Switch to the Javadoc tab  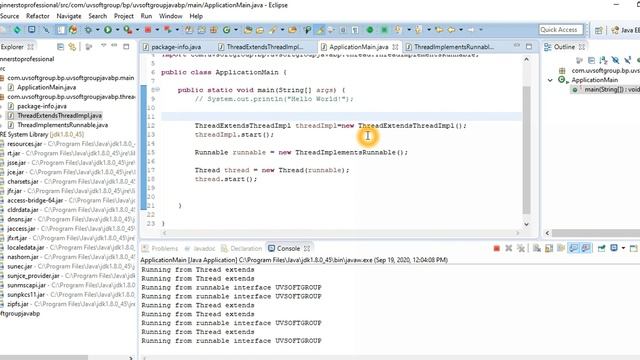200,249
